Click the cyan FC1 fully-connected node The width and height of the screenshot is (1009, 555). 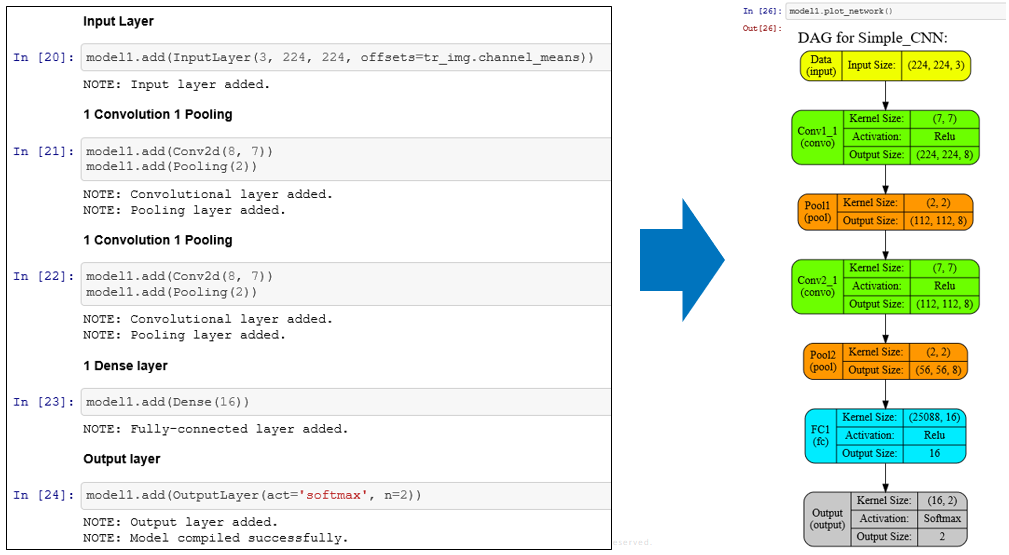pyautogui.click(x=885, y=435)
